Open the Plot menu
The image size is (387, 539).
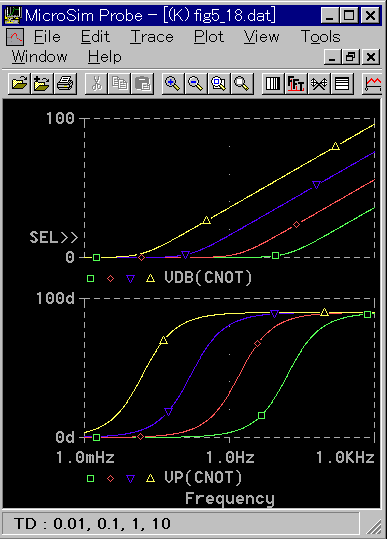209,36
